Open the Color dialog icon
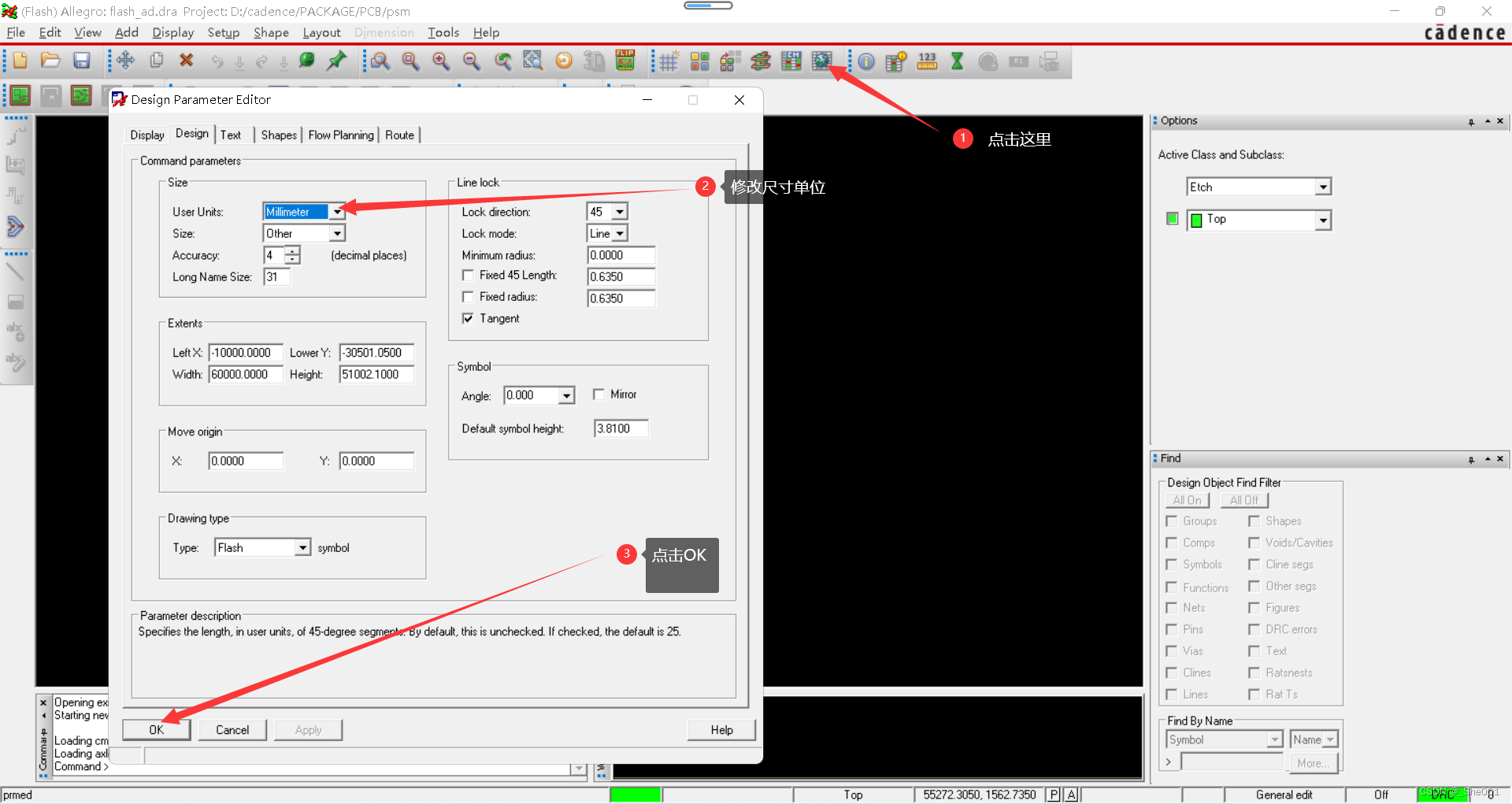 pos(699,61)
